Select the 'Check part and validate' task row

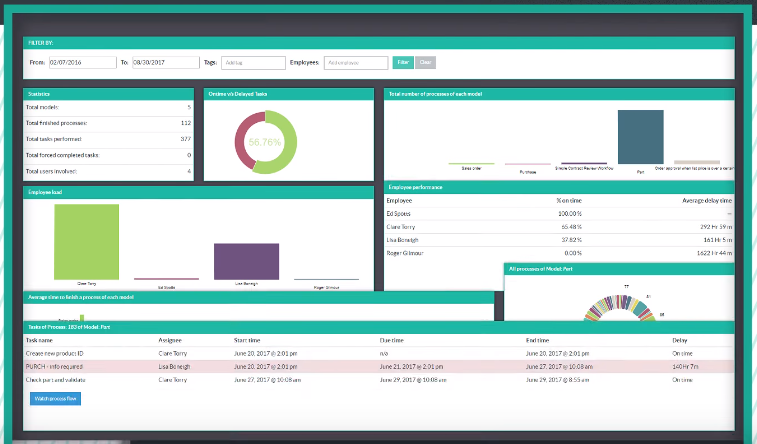pyautogui.click(x=378, y=380)
